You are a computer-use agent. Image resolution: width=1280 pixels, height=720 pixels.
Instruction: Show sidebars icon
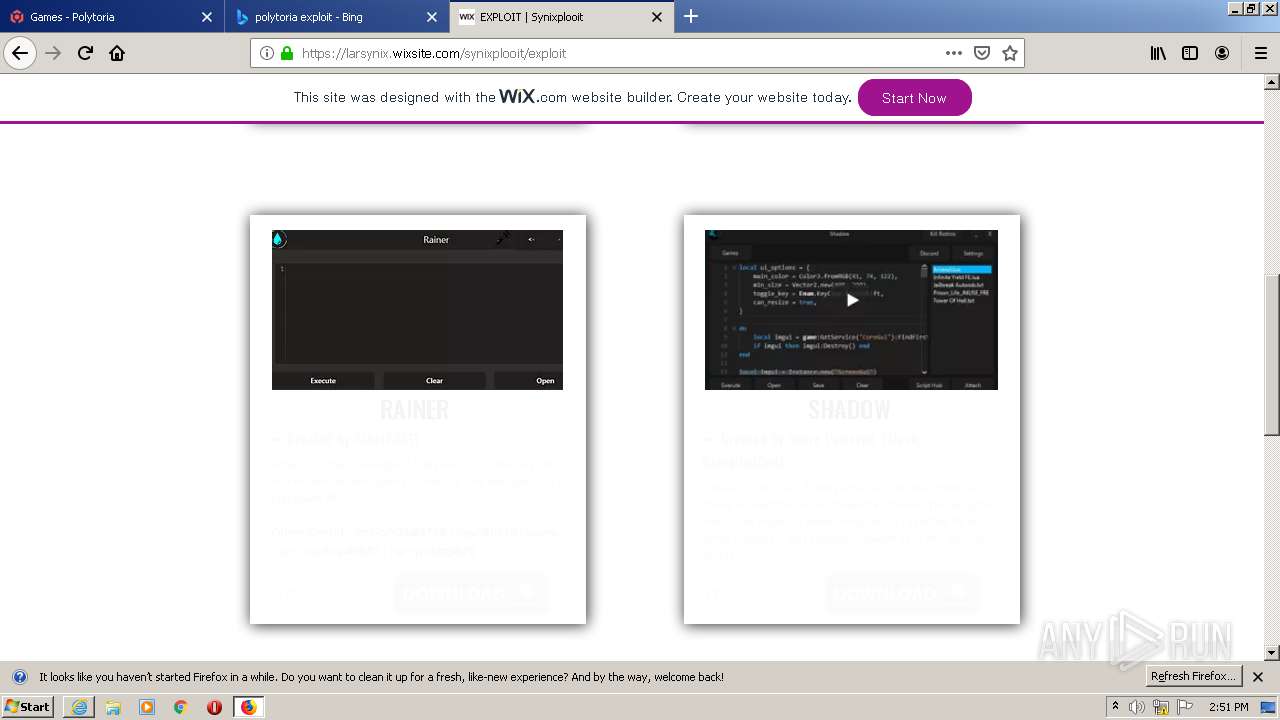click(1190, 53)
